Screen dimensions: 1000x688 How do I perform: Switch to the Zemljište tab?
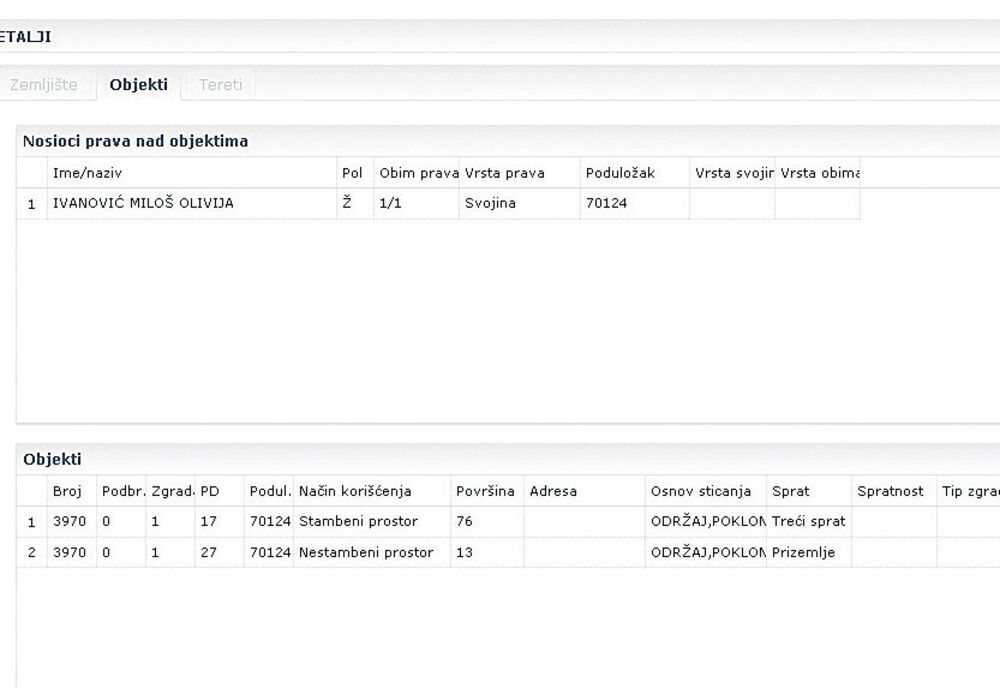coord(43,85)
